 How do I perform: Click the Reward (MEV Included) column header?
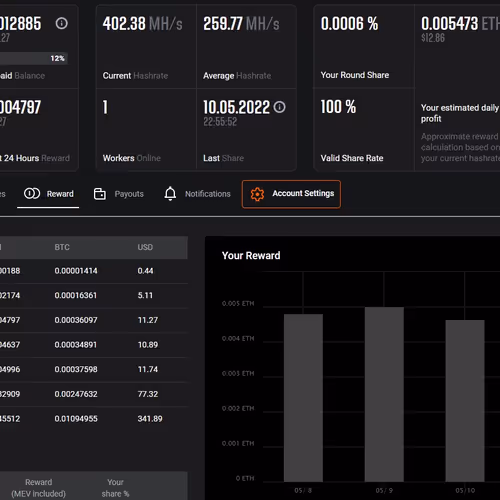[x=39, y=488]
